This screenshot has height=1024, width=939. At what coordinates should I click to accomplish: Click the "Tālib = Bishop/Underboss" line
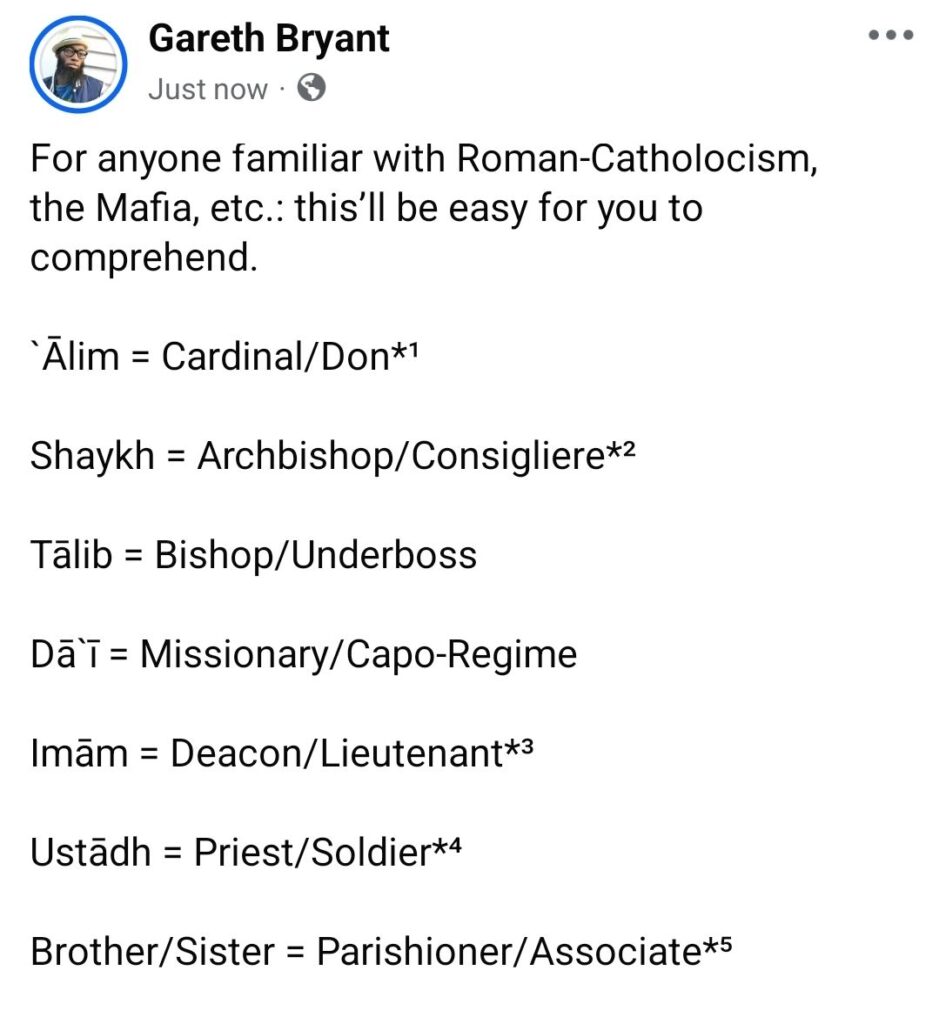click(253, 555)
